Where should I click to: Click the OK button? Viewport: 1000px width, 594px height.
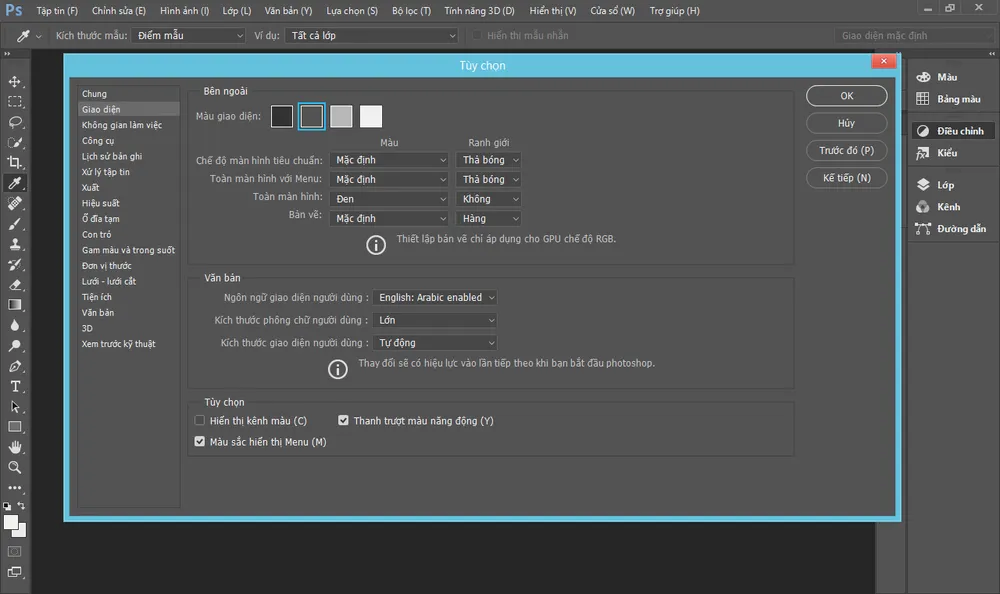(x=846, y=96)
